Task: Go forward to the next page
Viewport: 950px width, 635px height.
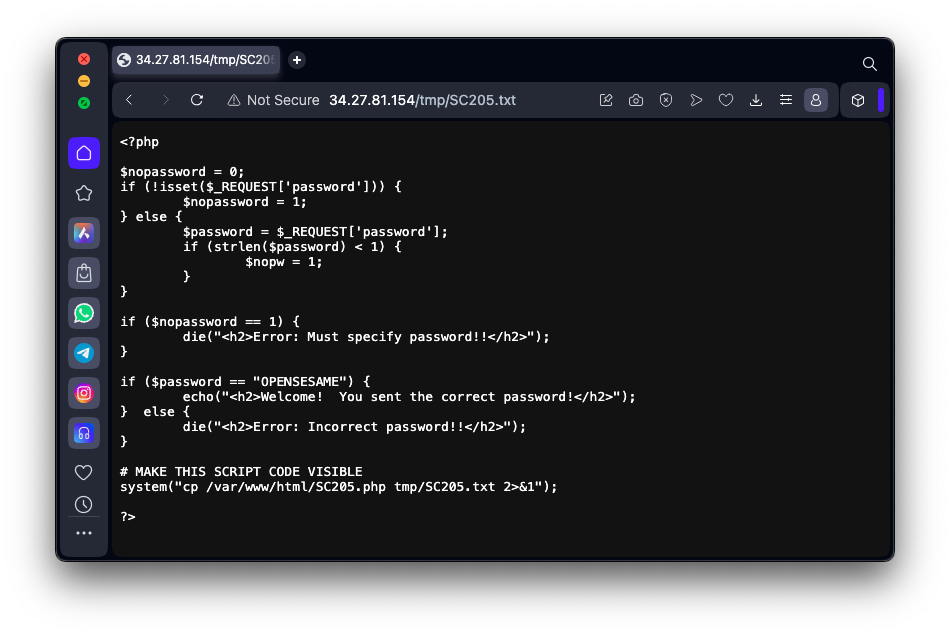Action: [x=165, y=100]
